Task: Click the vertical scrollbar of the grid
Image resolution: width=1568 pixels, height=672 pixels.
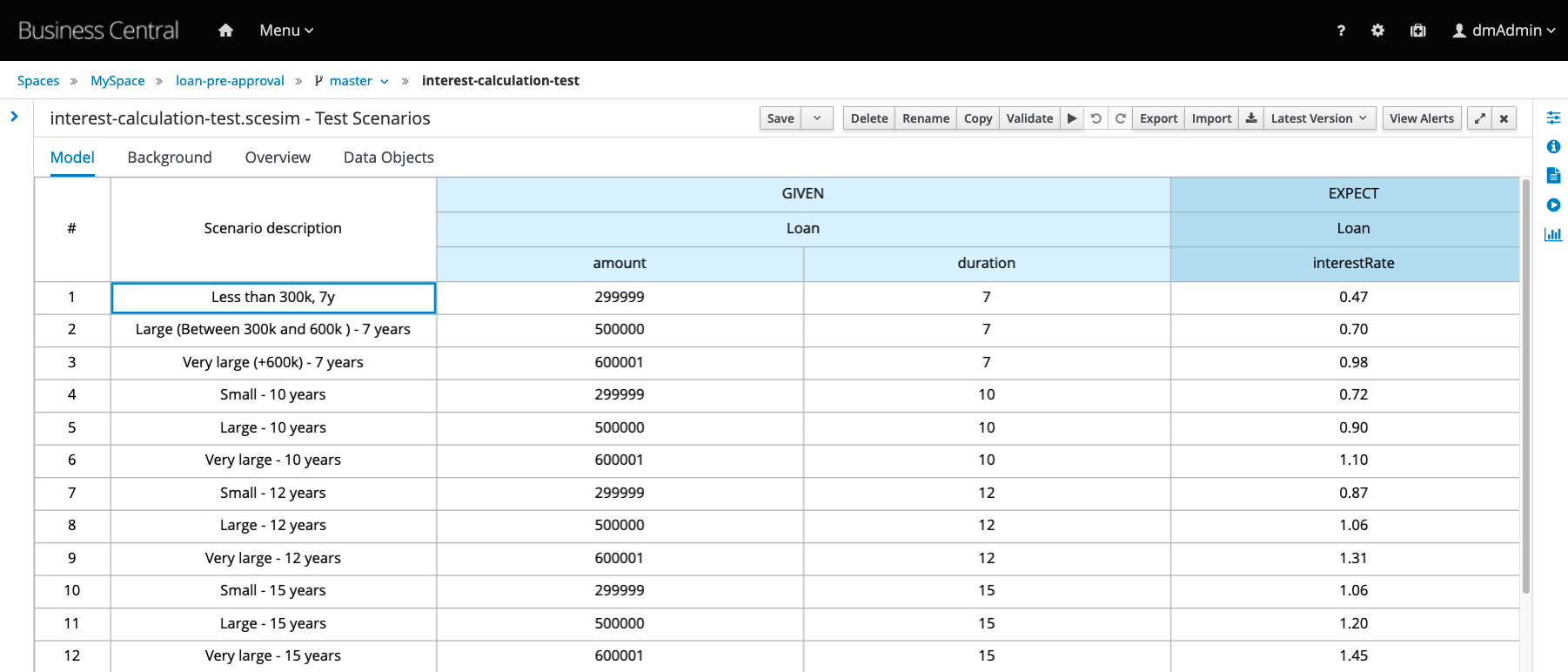Action: [x=1525, y=387]
